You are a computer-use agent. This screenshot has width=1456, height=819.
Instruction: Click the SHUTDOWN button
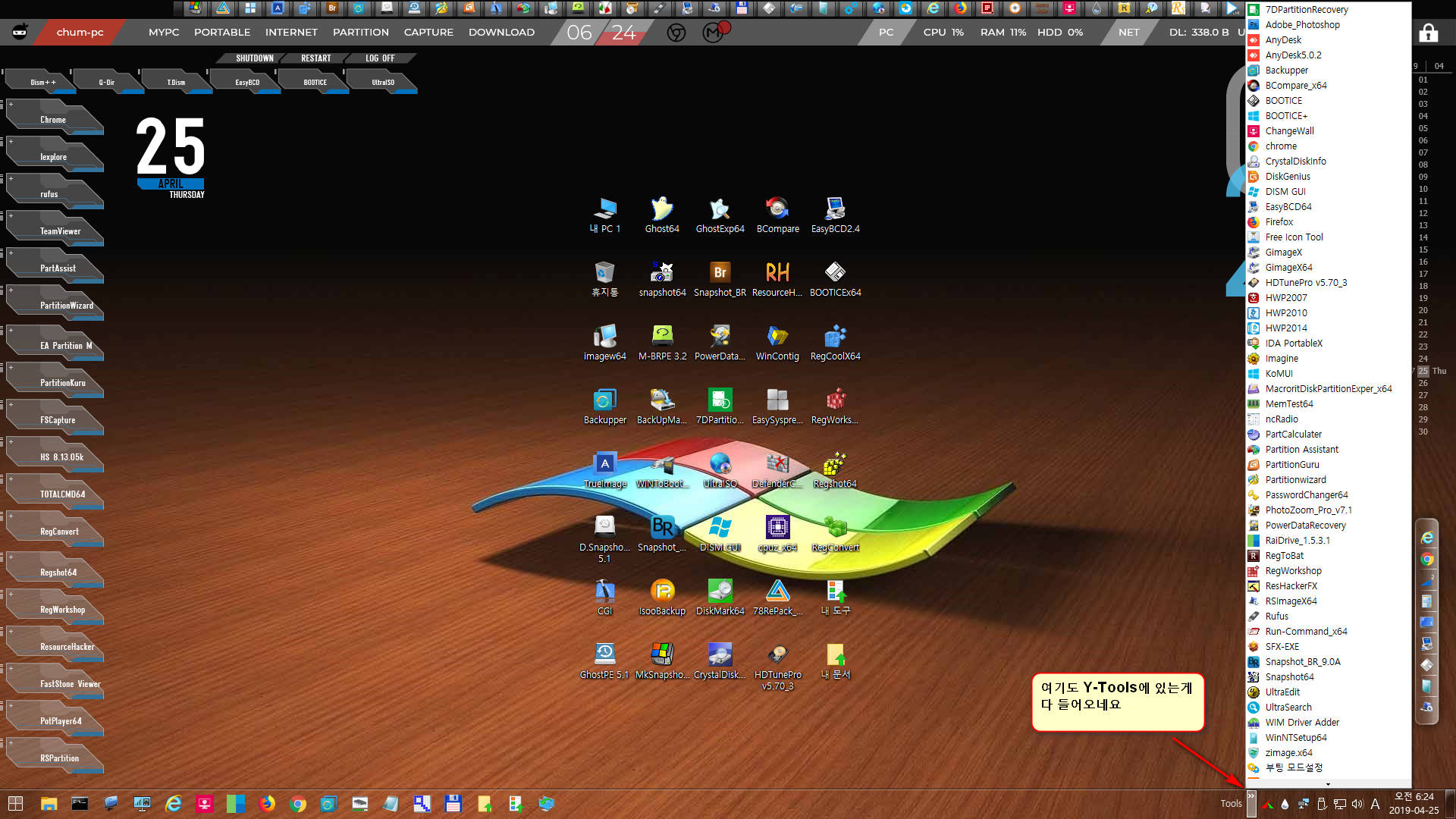(255, 58)
